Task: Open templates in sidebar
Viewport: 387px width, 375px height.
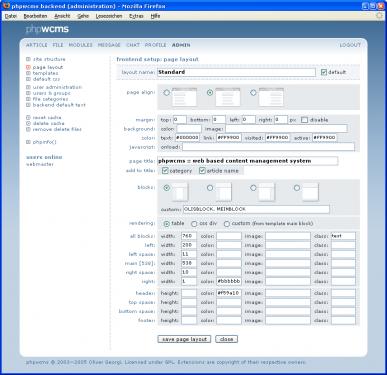Action: point(45,73)
